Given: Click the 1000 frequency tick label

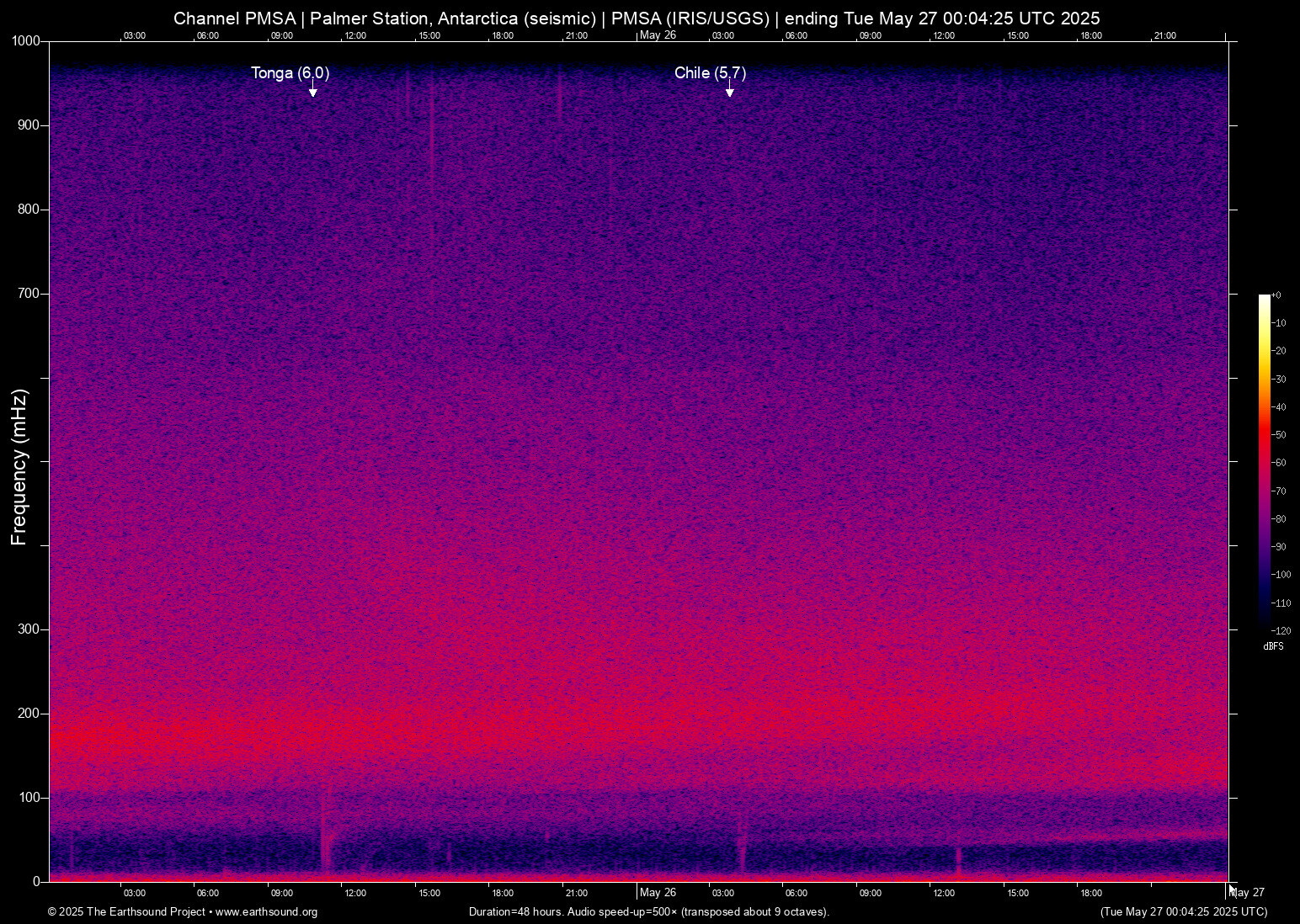Looking at the screenshot, I should 24,40.
